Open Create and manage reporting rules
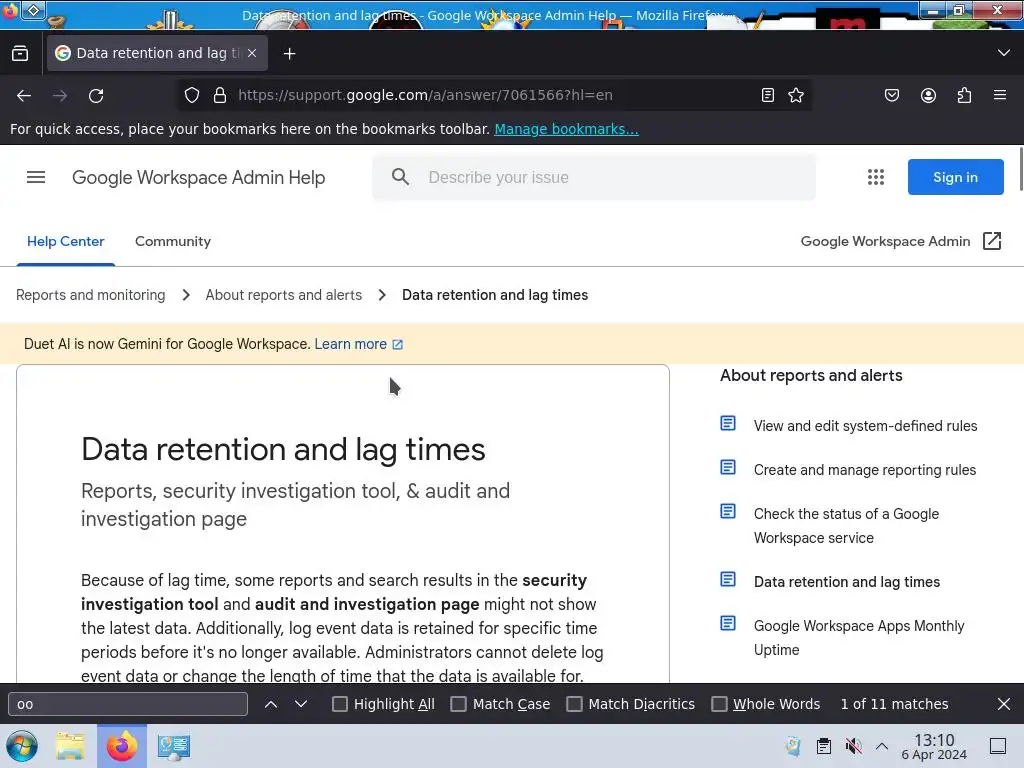 [x=865, y=470]
